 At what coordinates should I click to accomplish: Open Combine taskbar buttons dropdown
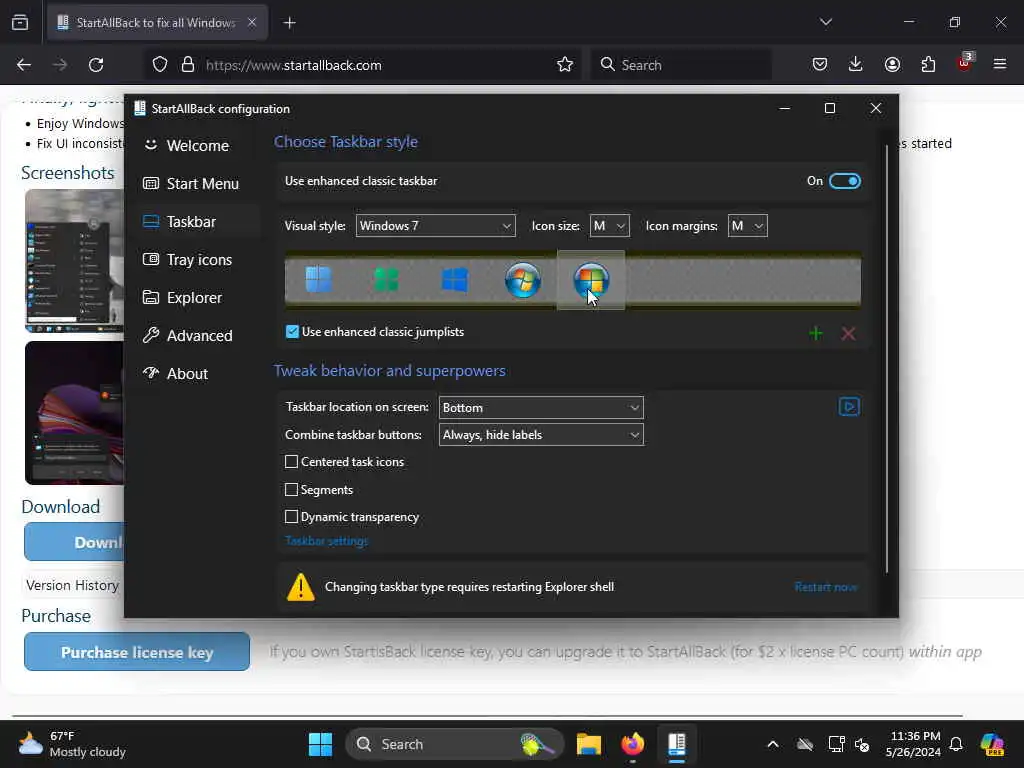point(541,435)
